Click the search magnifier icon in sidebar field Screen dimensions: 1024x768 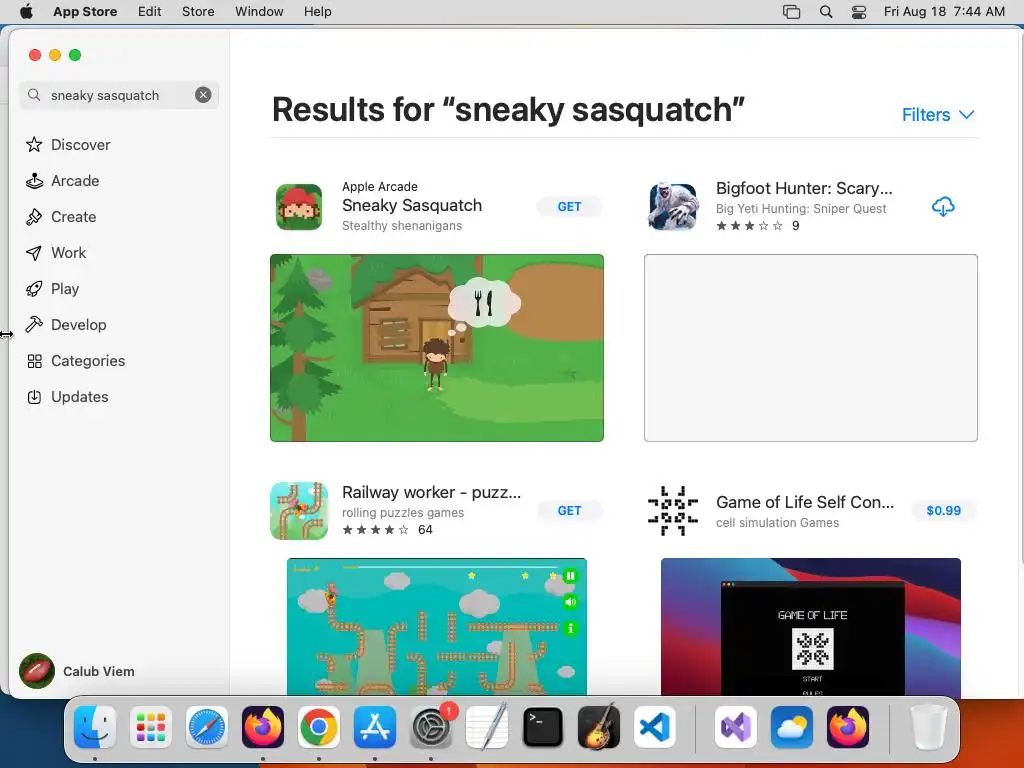tap(34, 95)
